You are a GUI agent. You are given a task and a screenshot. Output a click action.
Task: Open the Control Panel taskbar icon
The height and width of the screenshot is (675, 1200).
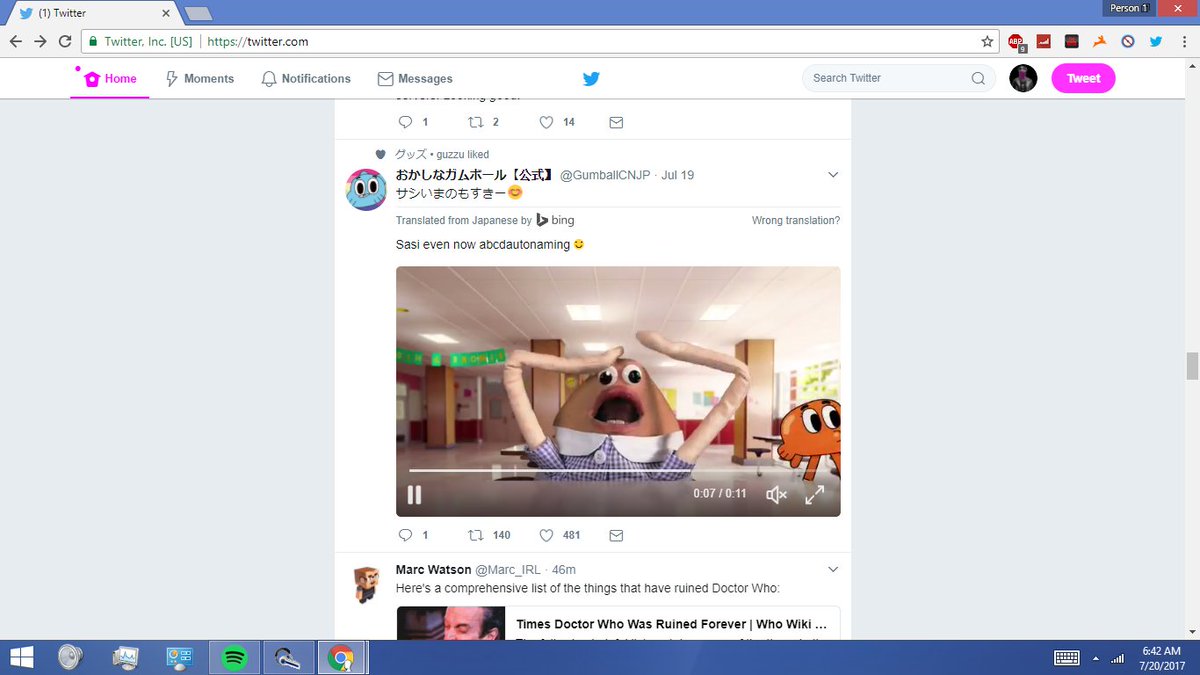pos(180,658)
